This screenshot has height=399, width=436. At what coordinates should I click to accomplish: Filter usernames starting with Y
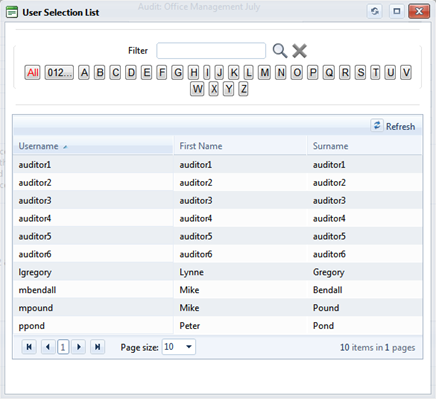228,89
